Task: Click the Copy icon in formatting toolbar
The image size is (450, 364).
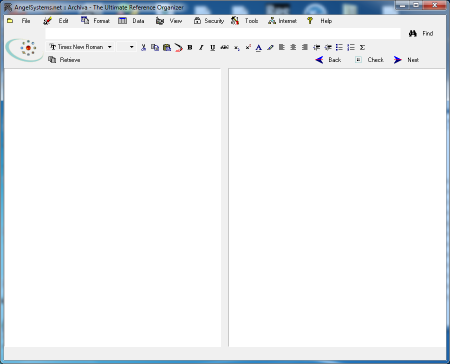Action: [155, 47]
